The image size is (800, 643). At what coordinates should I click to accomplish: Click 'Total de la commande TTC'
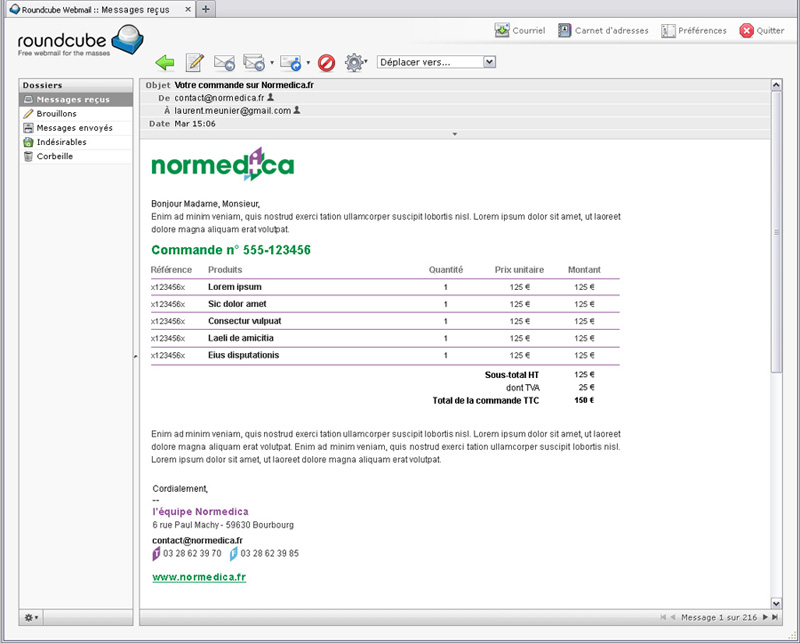click(x=486, y=401)
